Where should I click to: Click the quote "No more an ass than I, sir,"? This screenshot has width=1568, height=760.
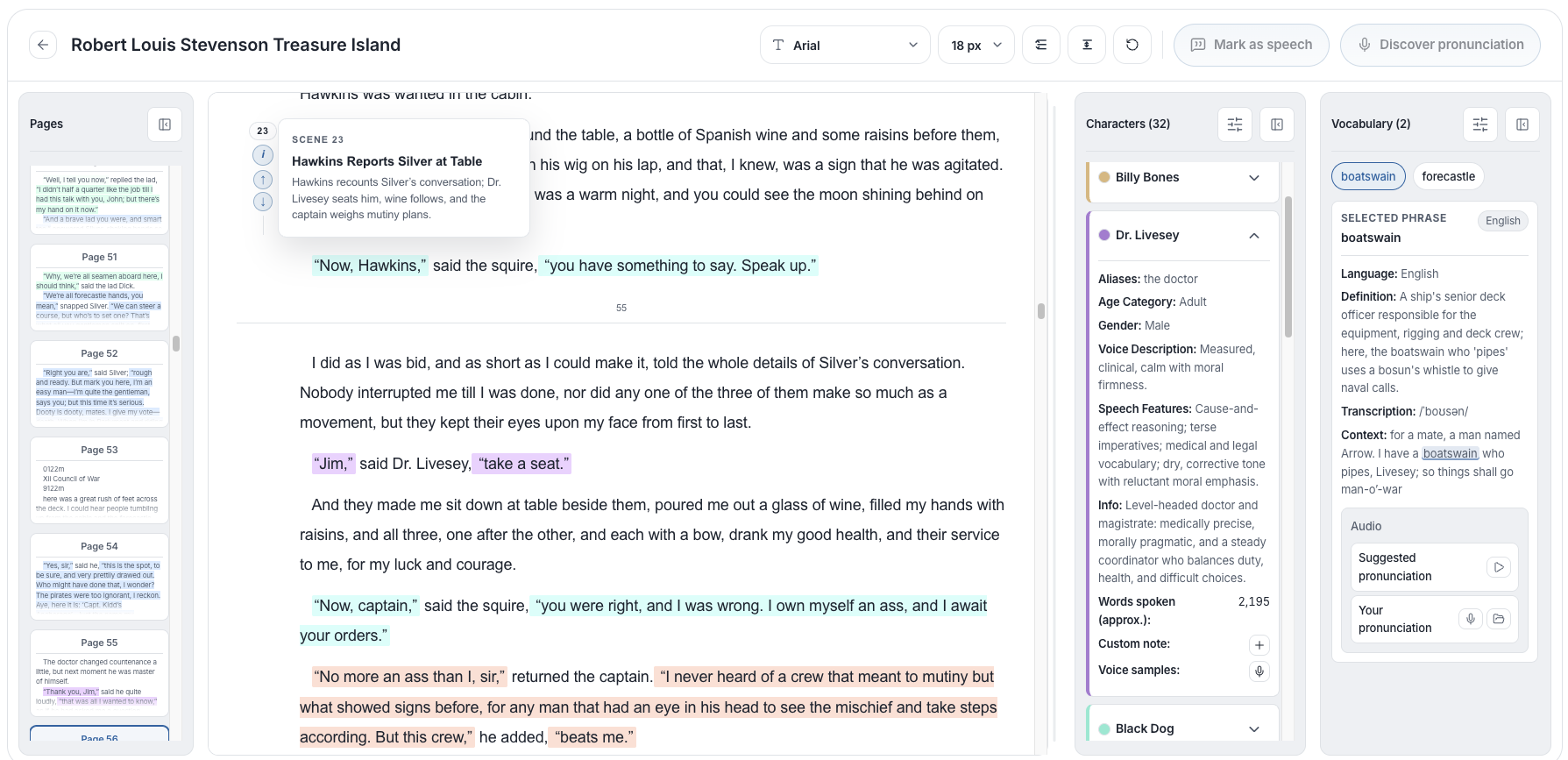pos(409,677)
